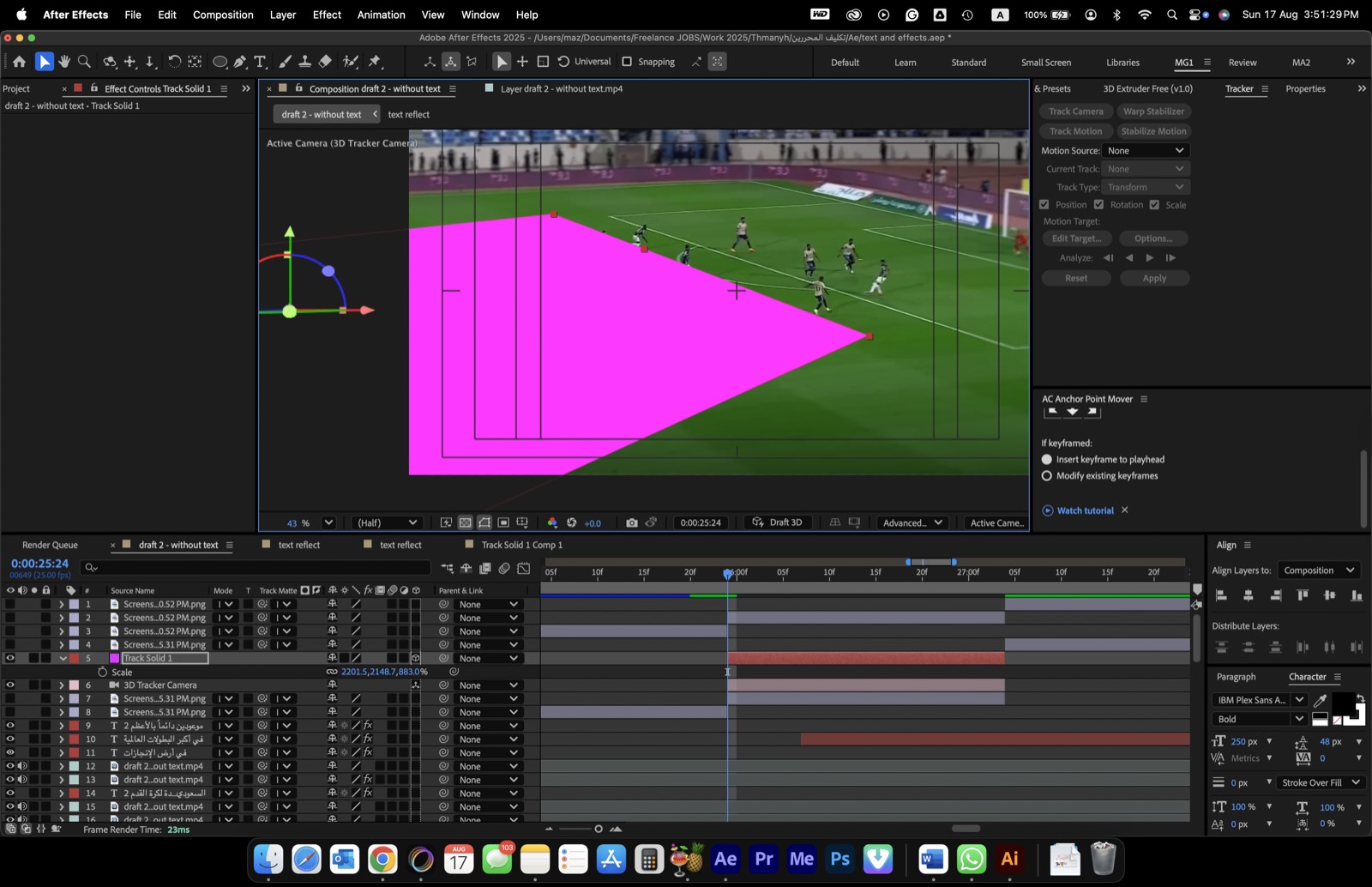Uncheck the Position checkbox in Tracker
Screen dimensions: 1372x887
1044,205
